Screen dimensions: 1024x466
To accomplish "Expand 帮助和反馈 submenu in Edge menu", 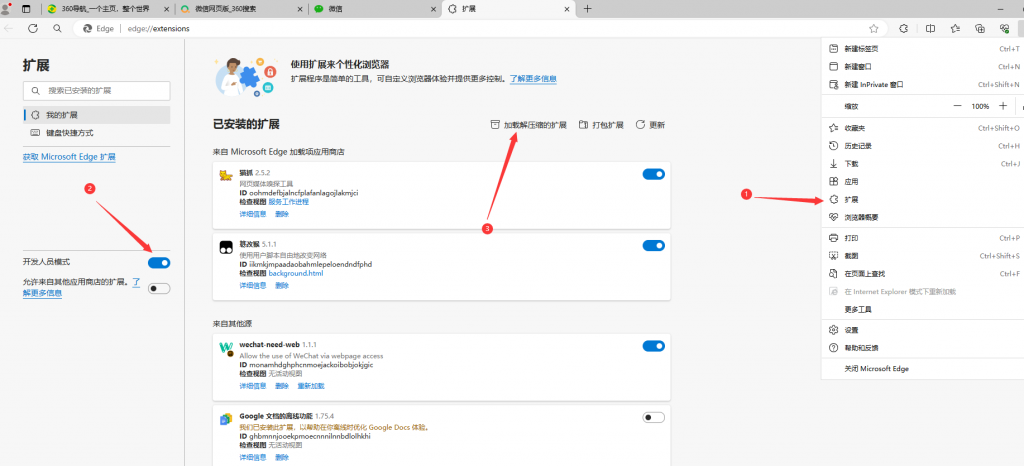I will [861, 347].
